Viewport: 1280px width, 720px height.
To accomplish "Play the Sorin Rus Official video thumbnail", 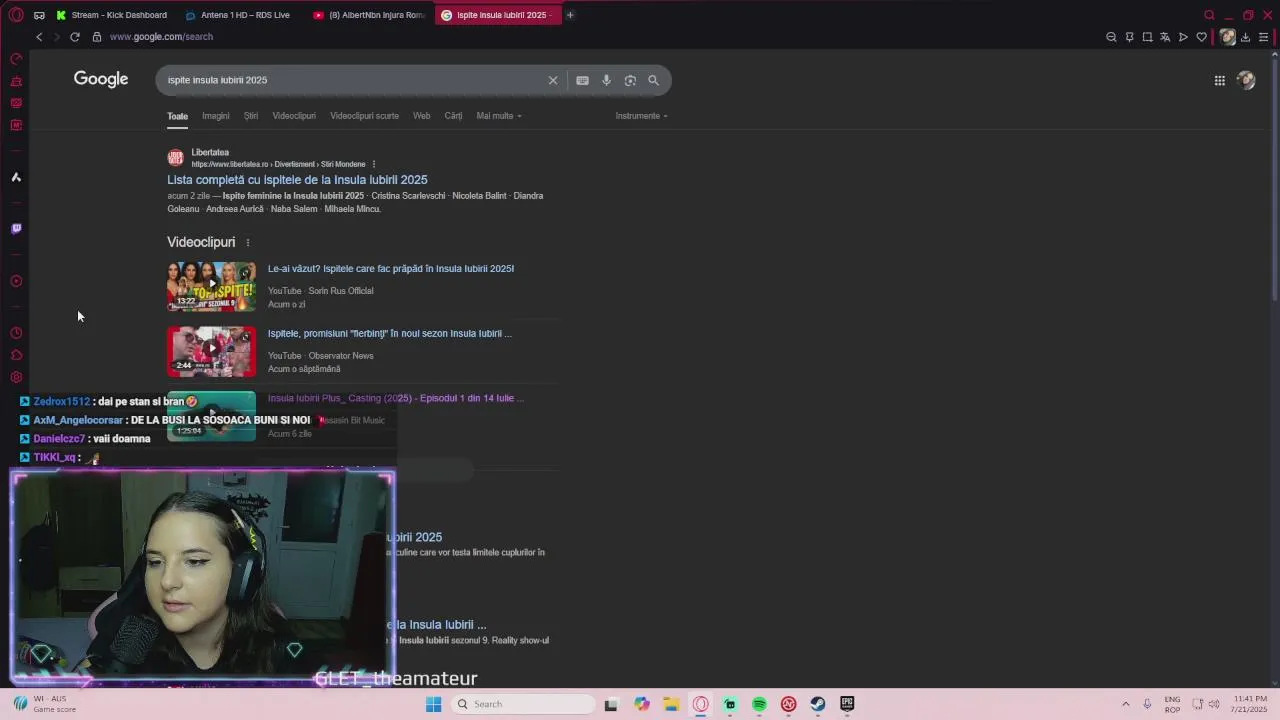I will tap(211, 286).
